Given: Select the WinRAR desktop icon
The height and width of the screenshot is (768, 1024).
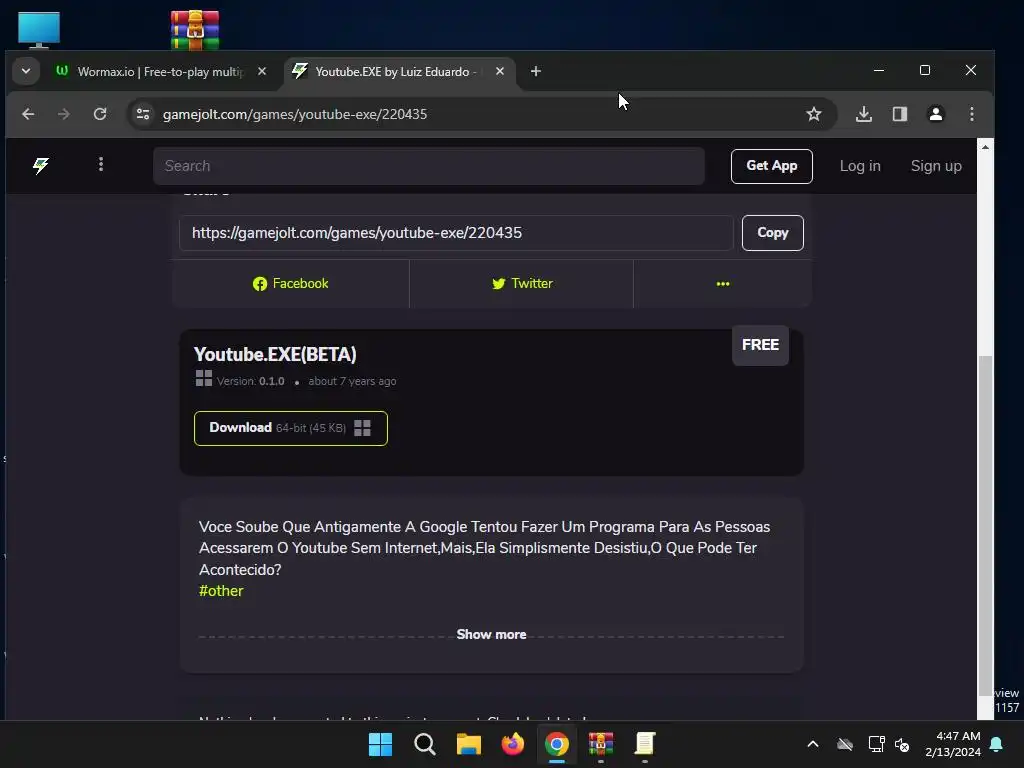Looking at the screenshot, I should [195, 29].
